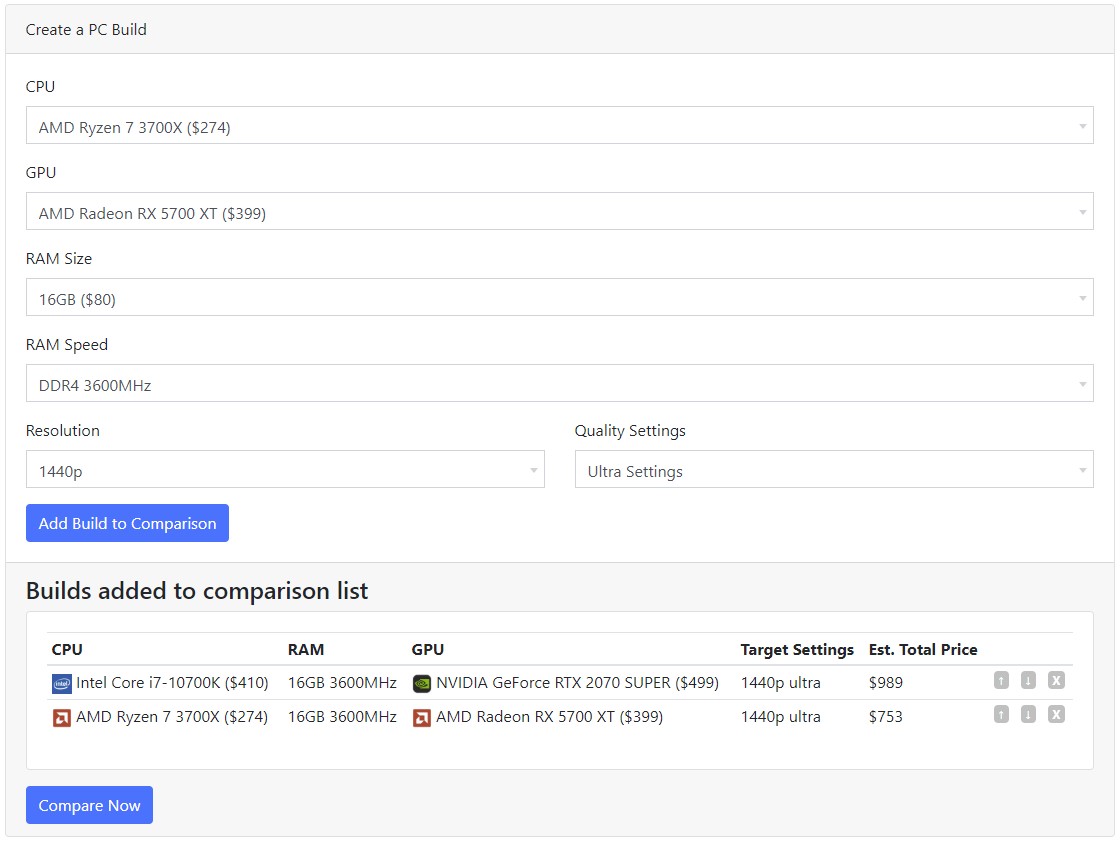Click the $753 total price value
Image resolution: width=1120 pixels, height=842 pixels.
tap(886, 716)
